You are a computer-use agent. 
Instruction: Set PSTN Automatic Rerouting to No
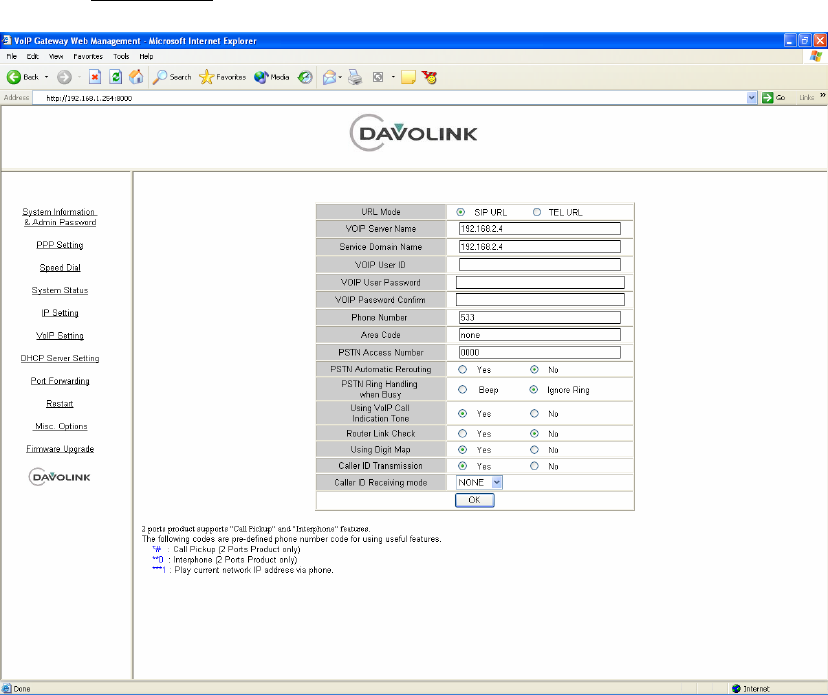534,370
